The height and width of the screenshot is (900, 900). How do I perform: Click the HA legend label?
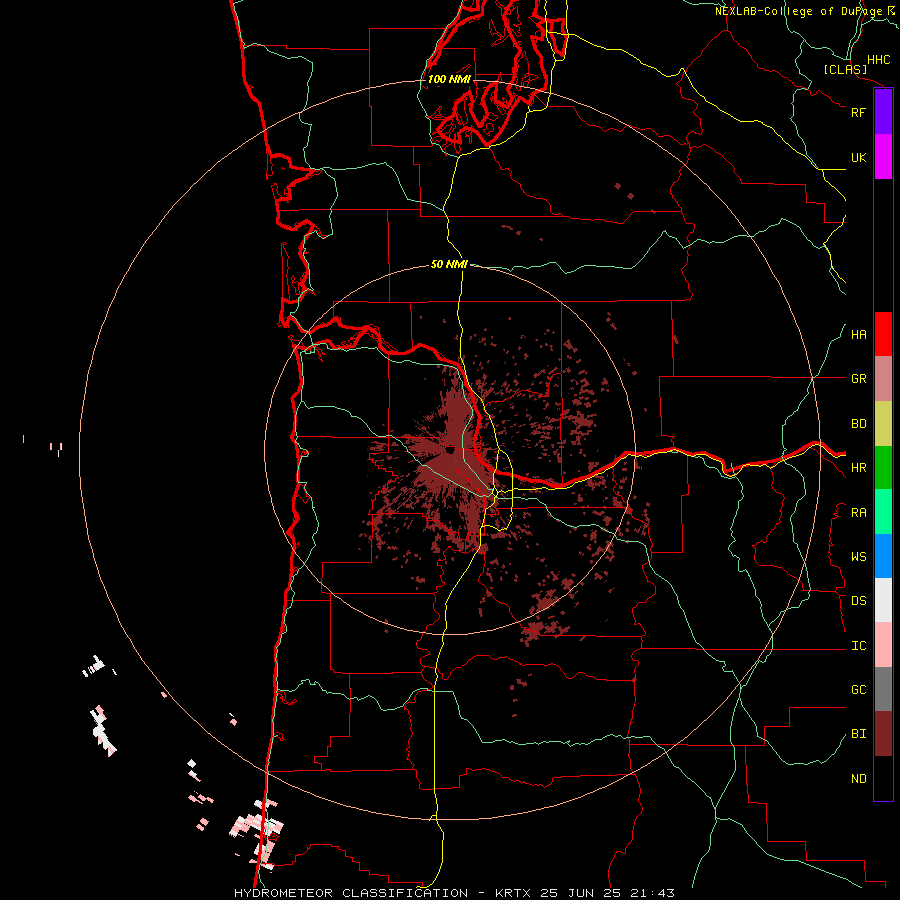858,335
